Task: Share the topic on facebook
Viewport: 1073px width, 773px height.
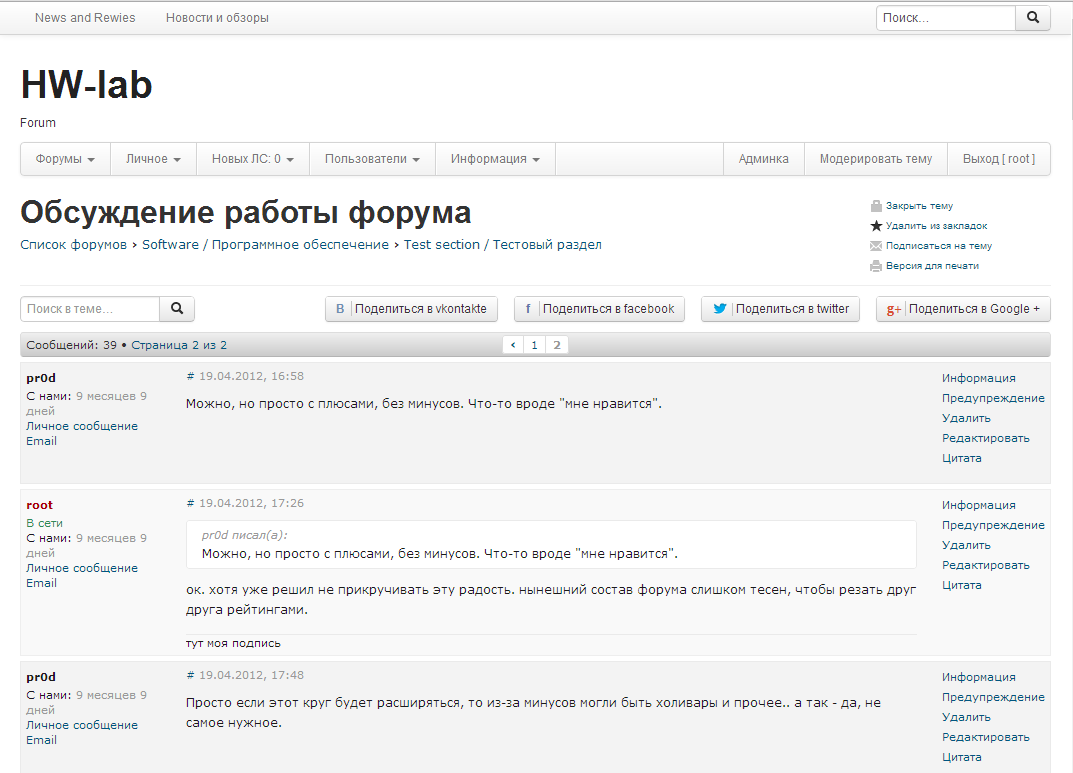Action: pyautogui.click(x=599, y=309)
